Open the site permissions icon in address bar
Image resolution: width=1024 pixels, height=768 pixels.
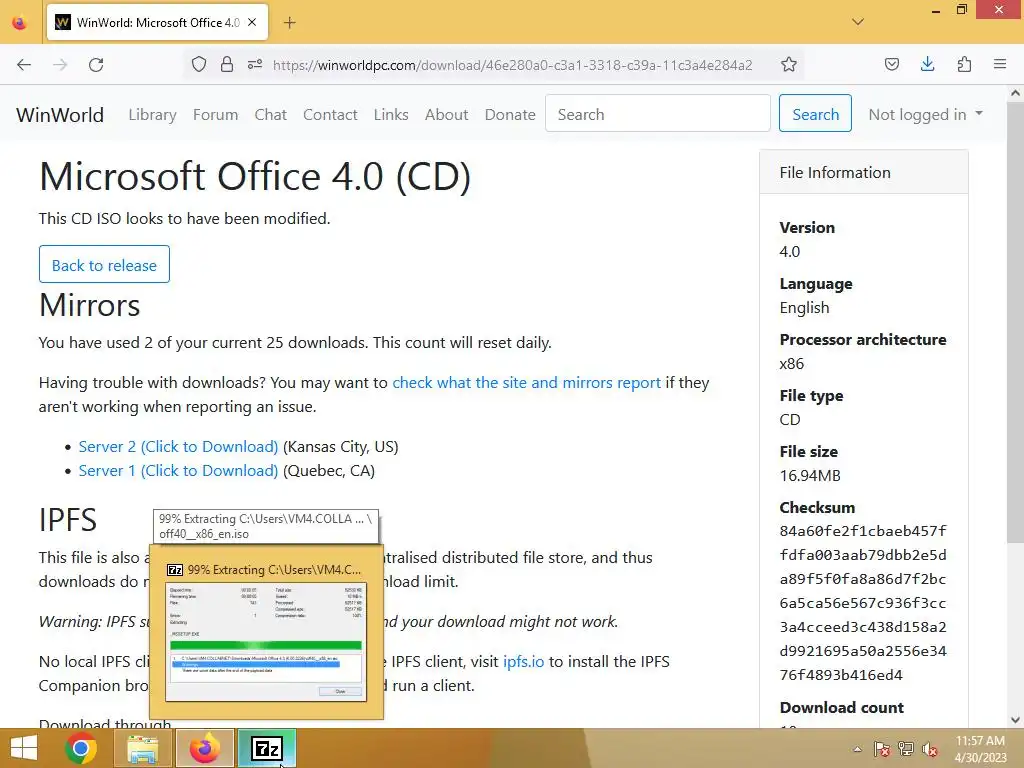pos(255,65)
